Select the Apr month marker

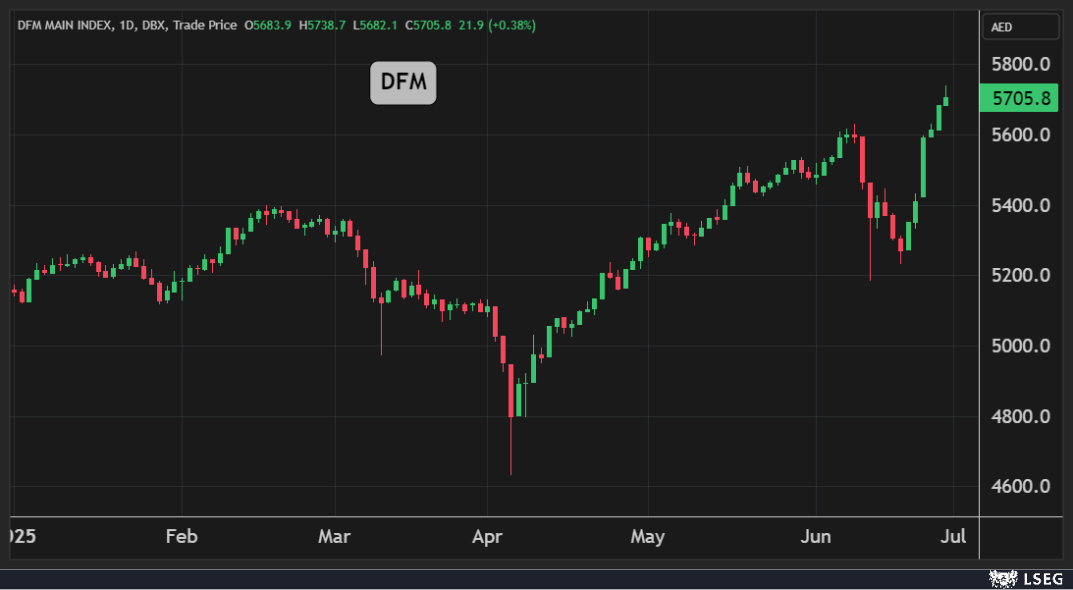486,537
